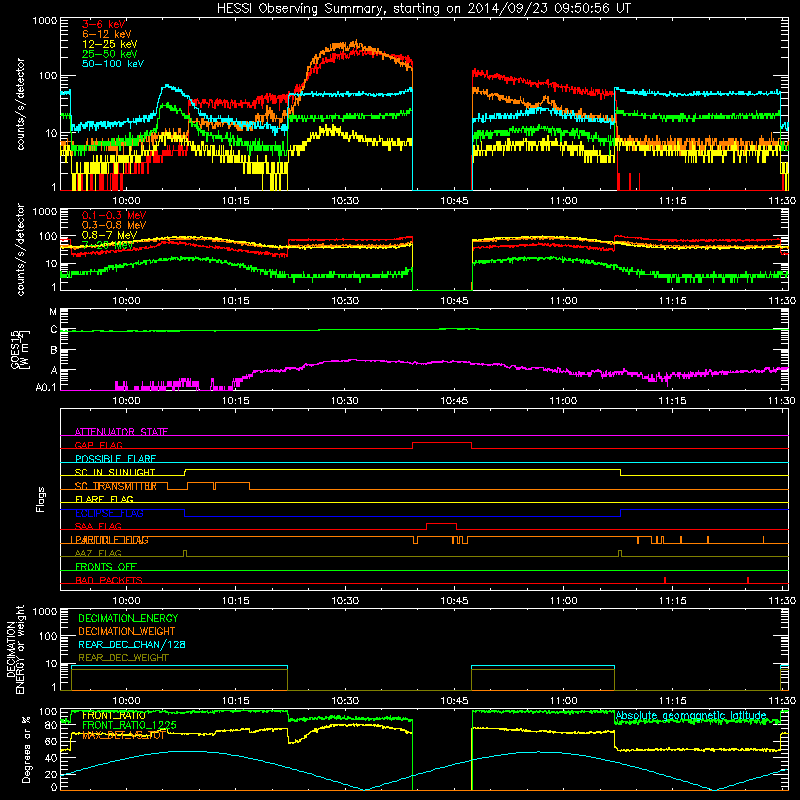The width and height of the screenshot is (800, 800).
Task: Select the PARTICLE_FLAG label
Action: [x=110, y=540]
